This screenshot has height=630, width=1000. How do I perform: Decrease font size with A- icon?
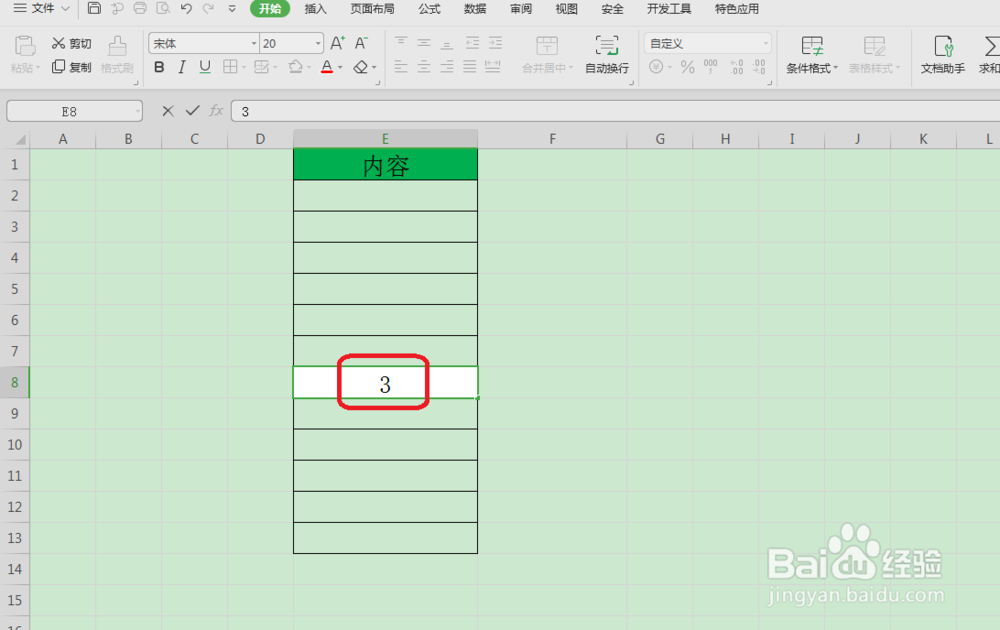coord(361,43)
